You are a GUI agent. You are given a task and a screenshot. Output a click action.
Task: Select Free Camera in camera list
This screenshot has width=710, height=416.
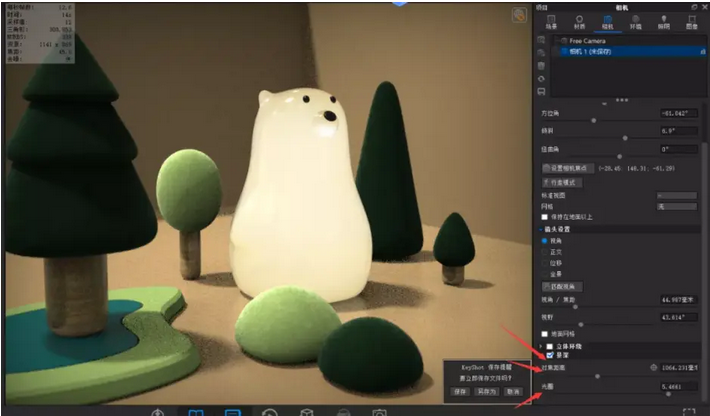point(590,41)
